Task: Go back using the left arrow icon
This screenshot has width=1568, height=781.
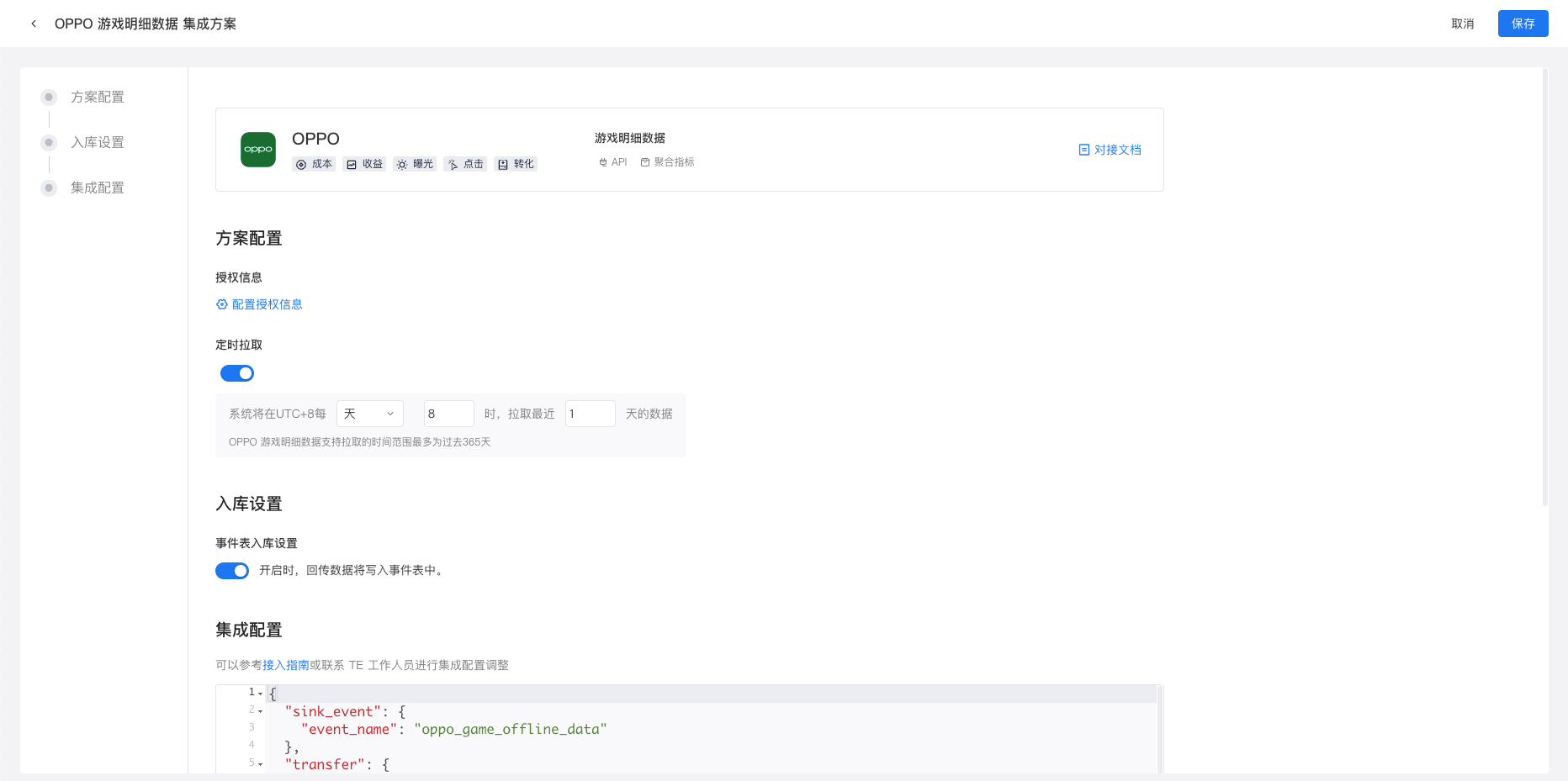Action: (x=34, y=24)
